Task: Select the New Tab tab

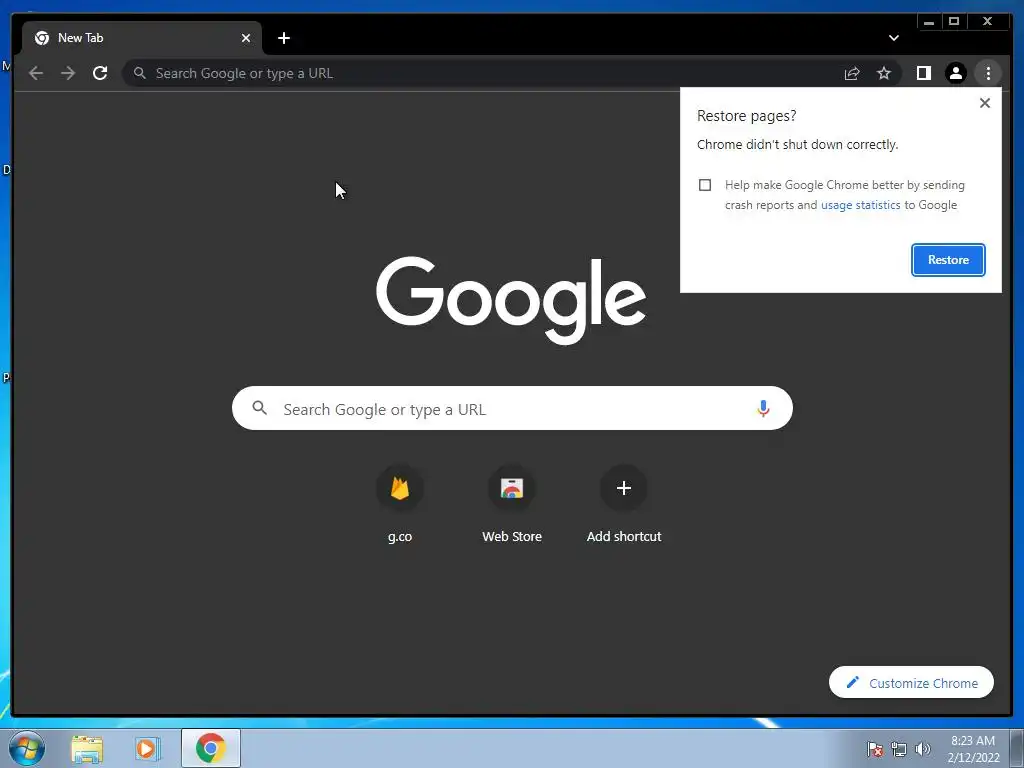Action: [x=142, y=38]
